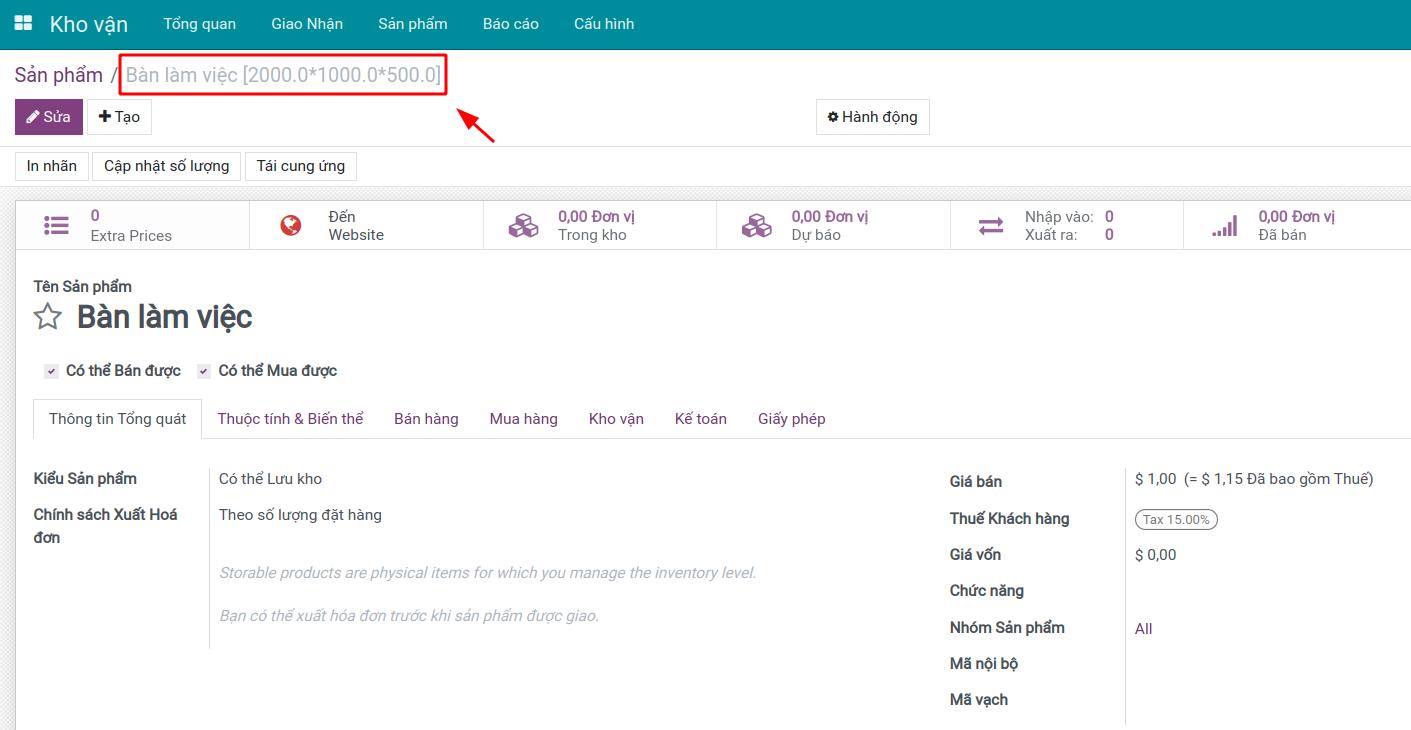The width and height of the screenshot is (1411, 730).
Task: Click the Sửa edit button
Action: coord(48,117)
